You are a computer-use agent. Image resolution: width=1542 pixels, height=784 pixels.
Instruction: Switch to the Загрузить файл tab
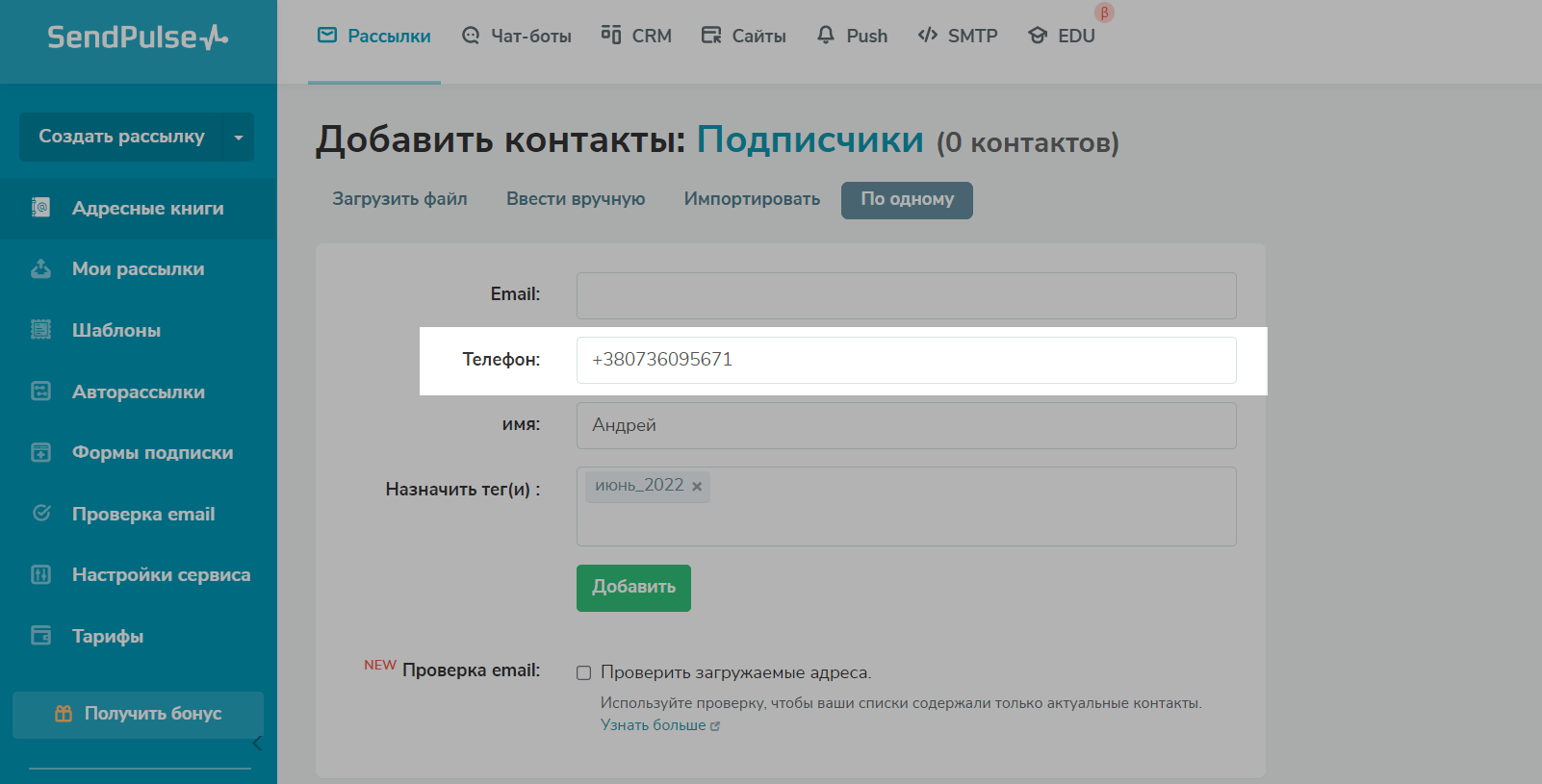tap(399, 199)
